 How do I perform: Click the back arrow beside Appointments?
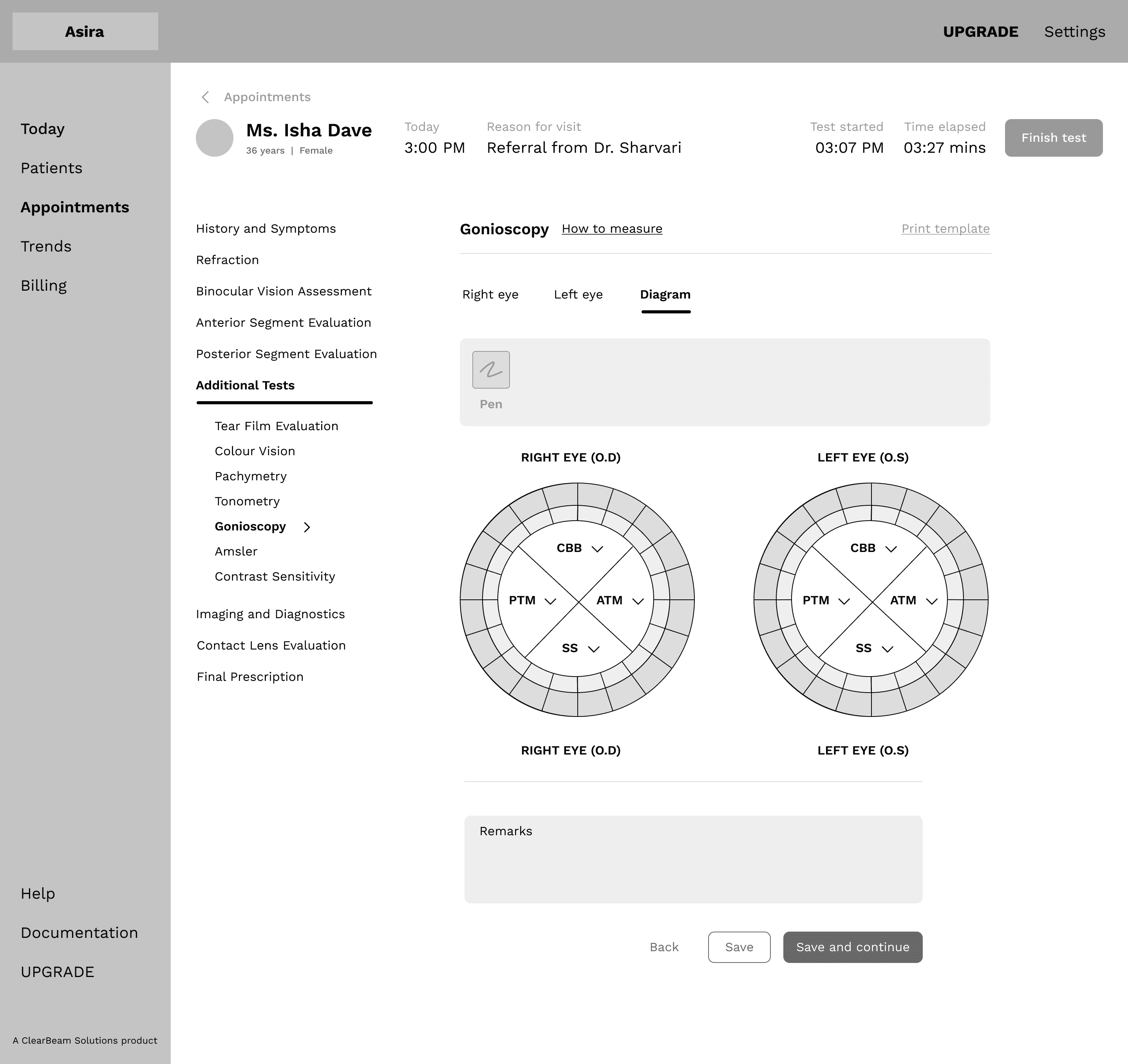205,98
